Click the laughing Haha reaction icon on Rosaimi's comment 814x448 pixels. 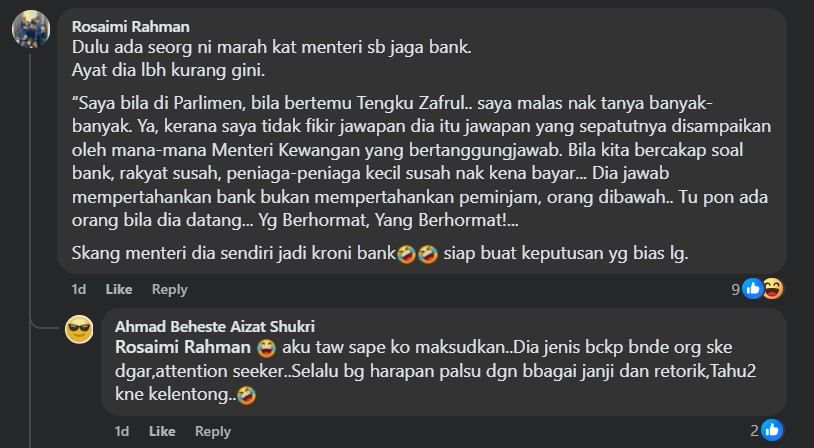tap(772, 289)
